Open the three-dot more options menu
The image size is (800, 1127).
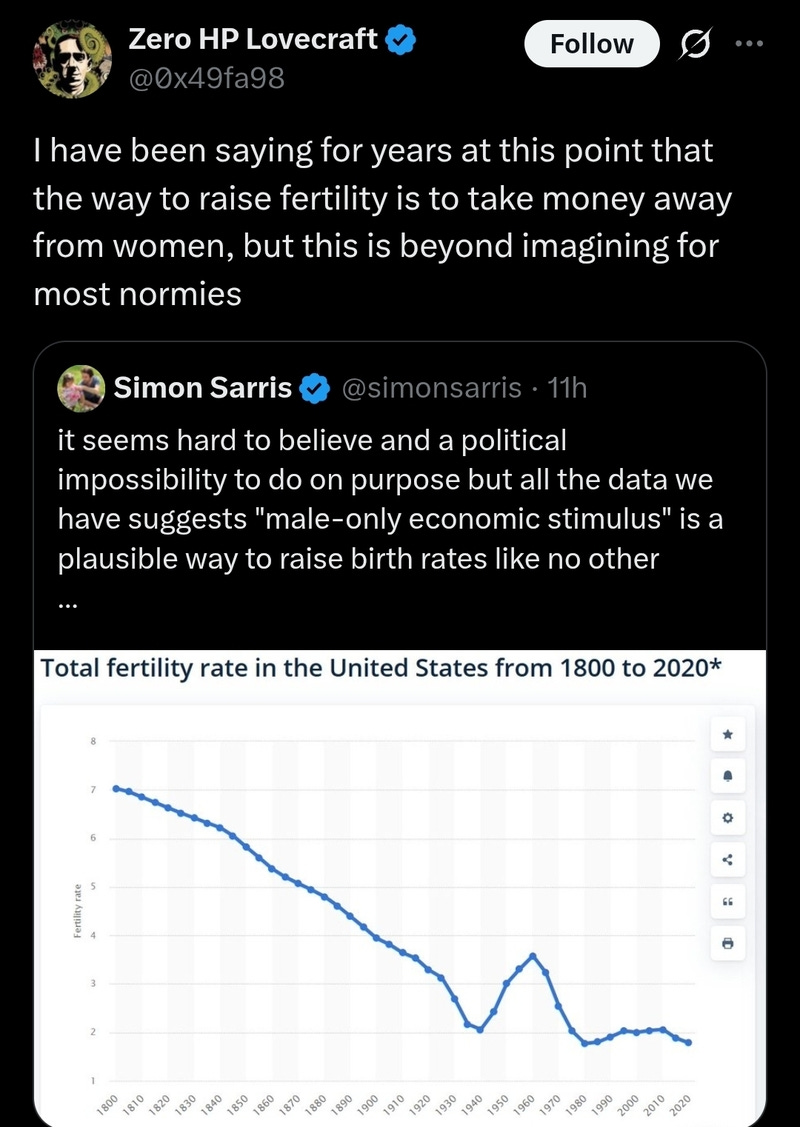748,44
